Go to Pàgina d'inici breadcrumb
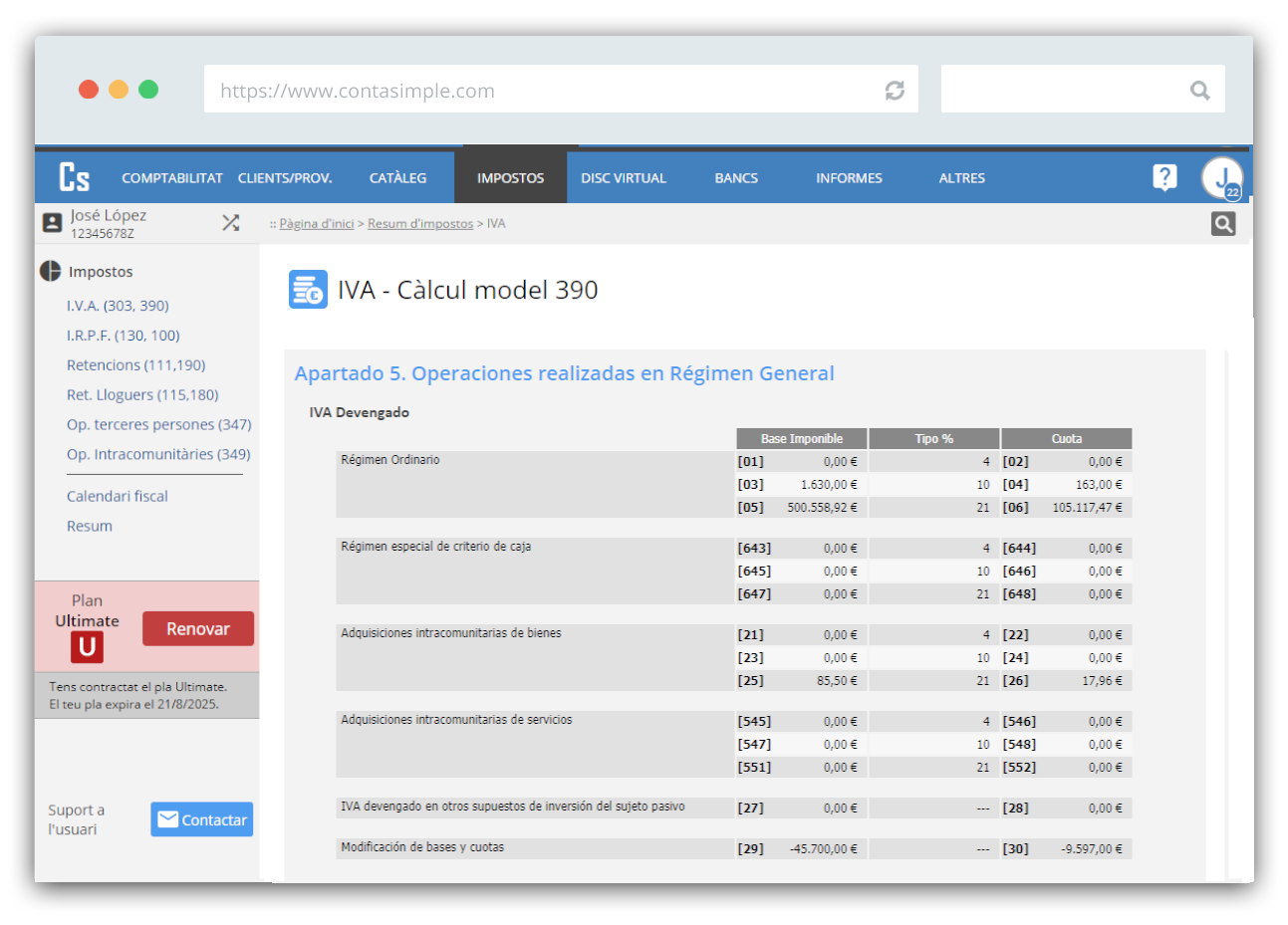 (316, 224)
